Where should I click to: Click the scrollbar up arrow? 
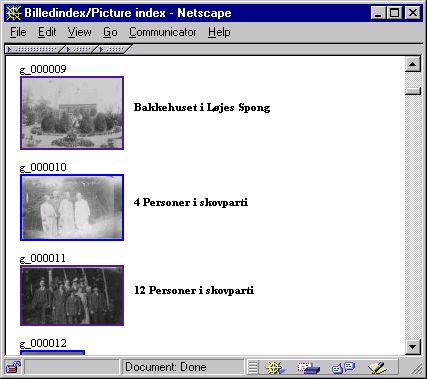[413, 64]
